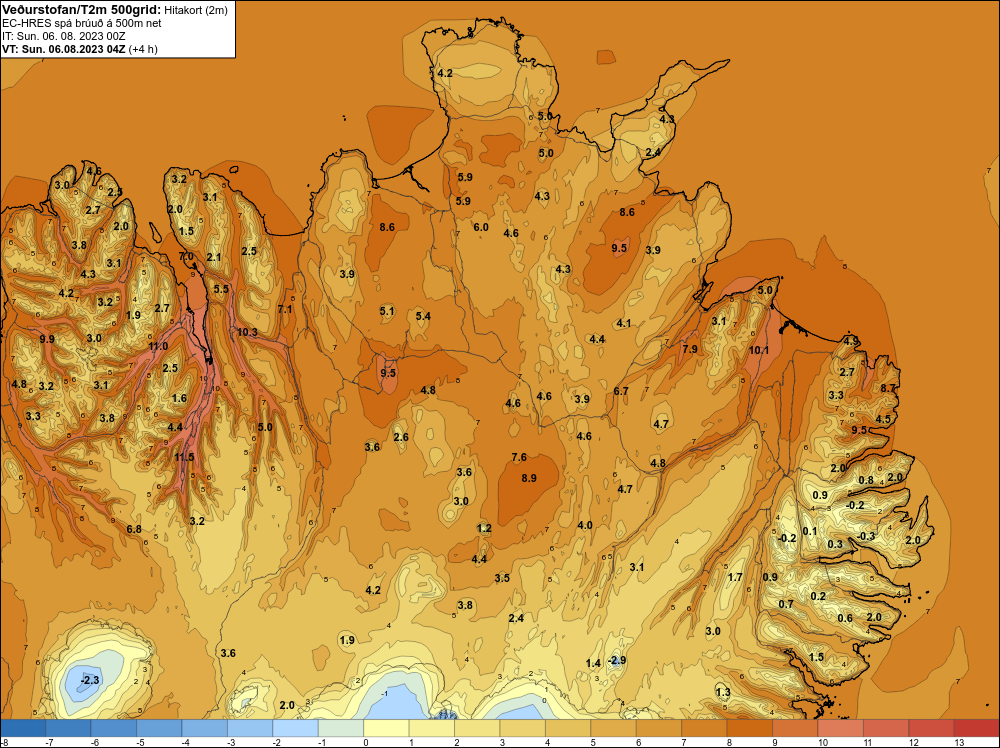
Task: Click the legend swatch between 8 and 9
Action: click(749, 728)
